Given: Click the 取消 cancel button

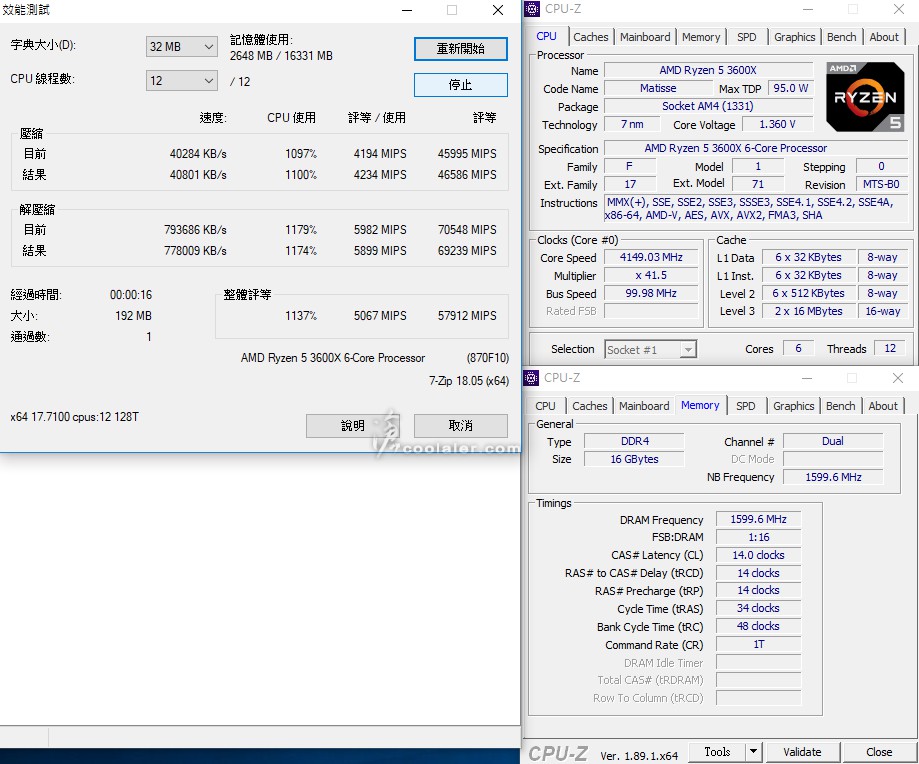Looking at the screenshot, I should [461, 426].
